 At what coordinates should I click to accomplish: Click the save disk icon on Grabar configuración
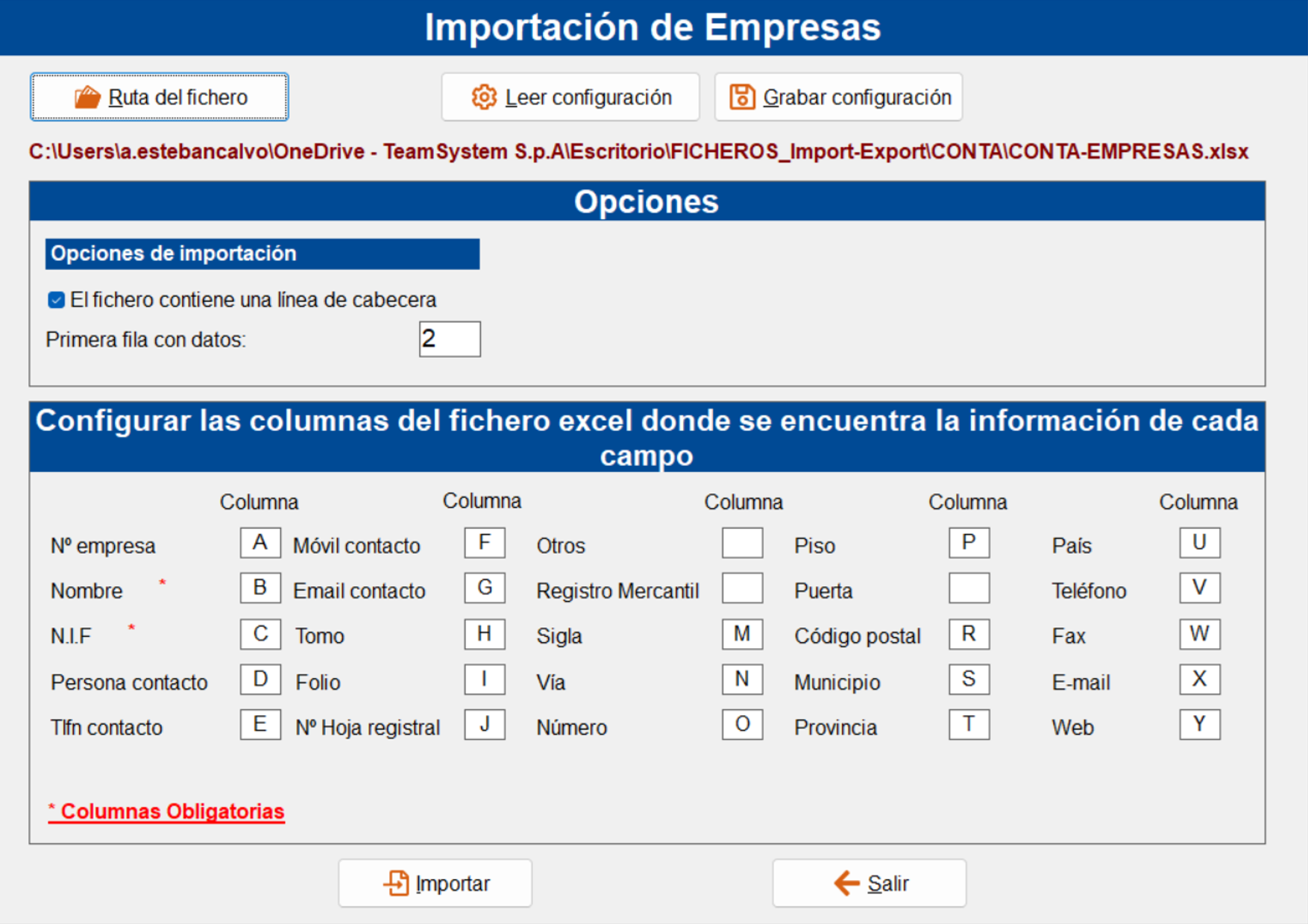pyautogui.click(x=742, y=97)
